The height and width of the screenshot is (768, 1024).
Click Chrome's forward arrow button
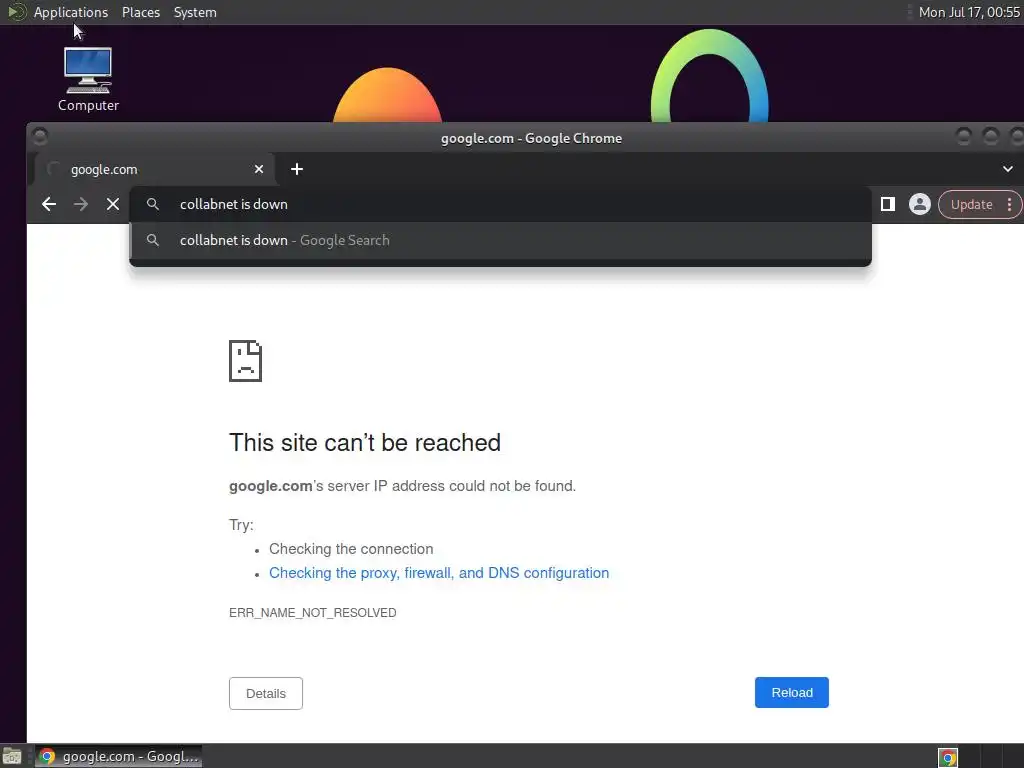81,204
